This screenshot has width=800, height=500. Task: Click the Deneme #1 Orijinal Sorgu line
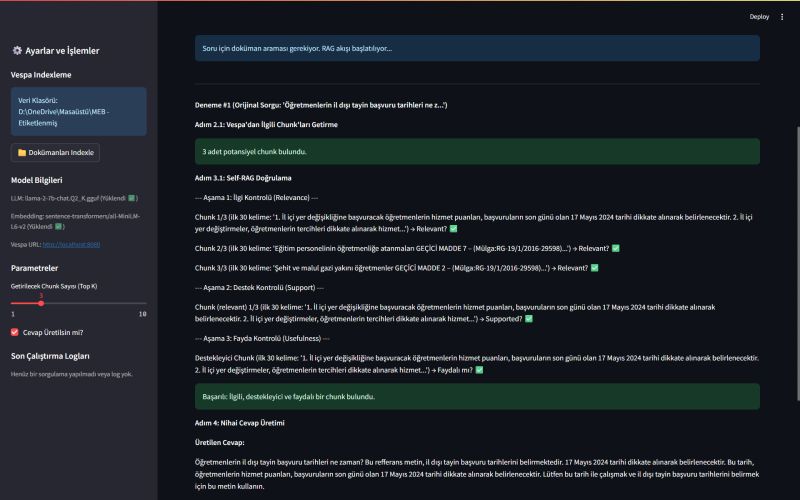(321, 105)
